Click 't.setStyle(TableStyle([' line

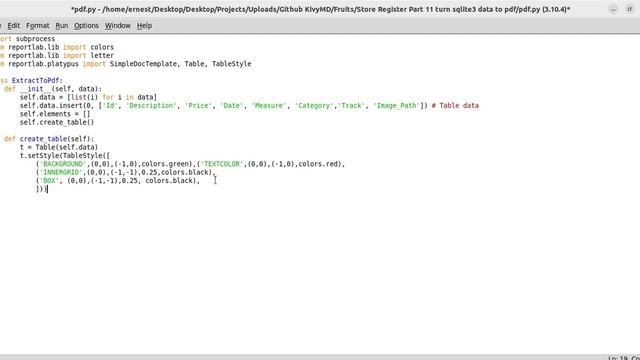click(64, 156)
